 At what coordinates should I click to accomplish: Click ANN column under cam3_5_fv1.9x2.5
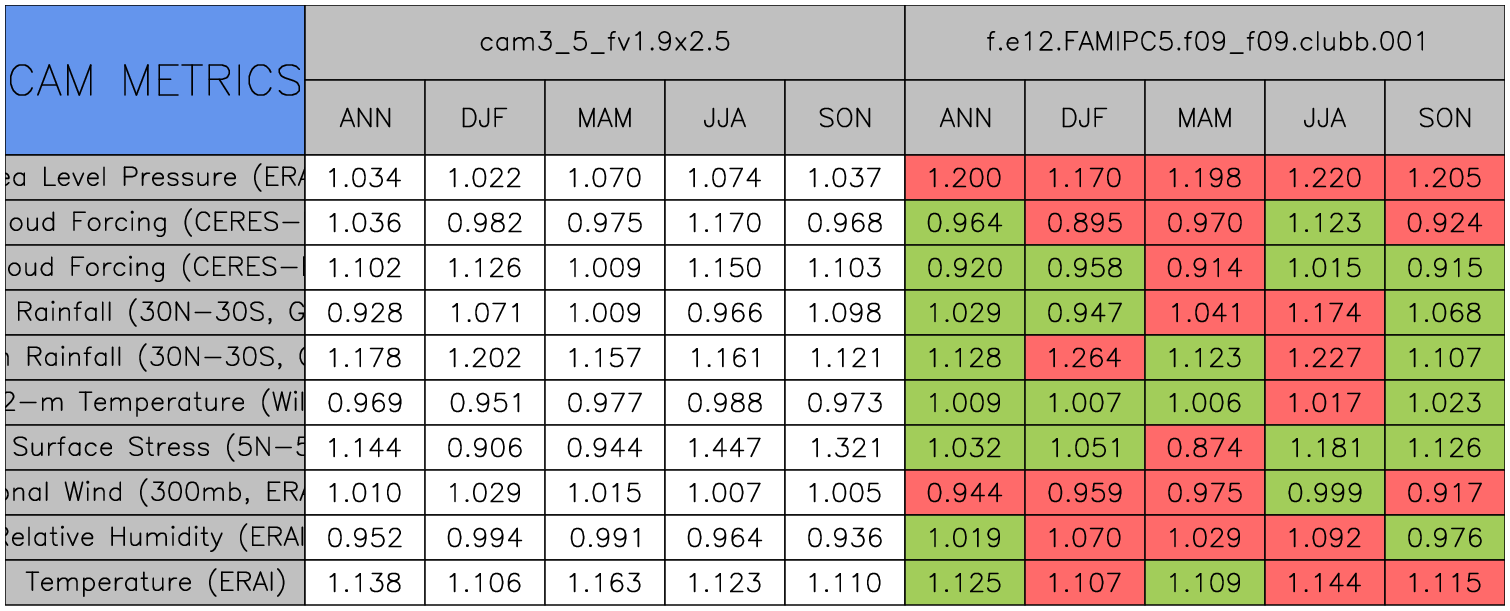click(365, 118)
